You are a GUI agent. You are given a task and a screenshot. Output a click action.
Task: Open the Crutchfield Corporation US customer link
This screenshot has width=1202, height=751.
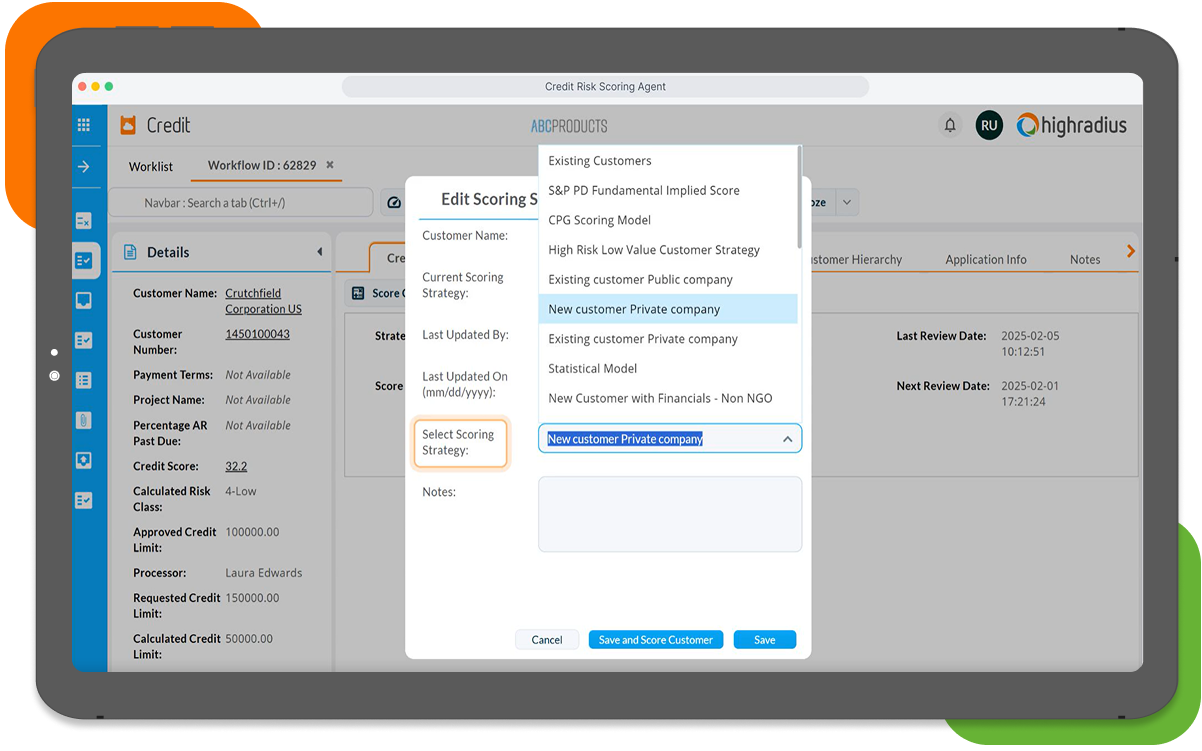tap(263, 301)
